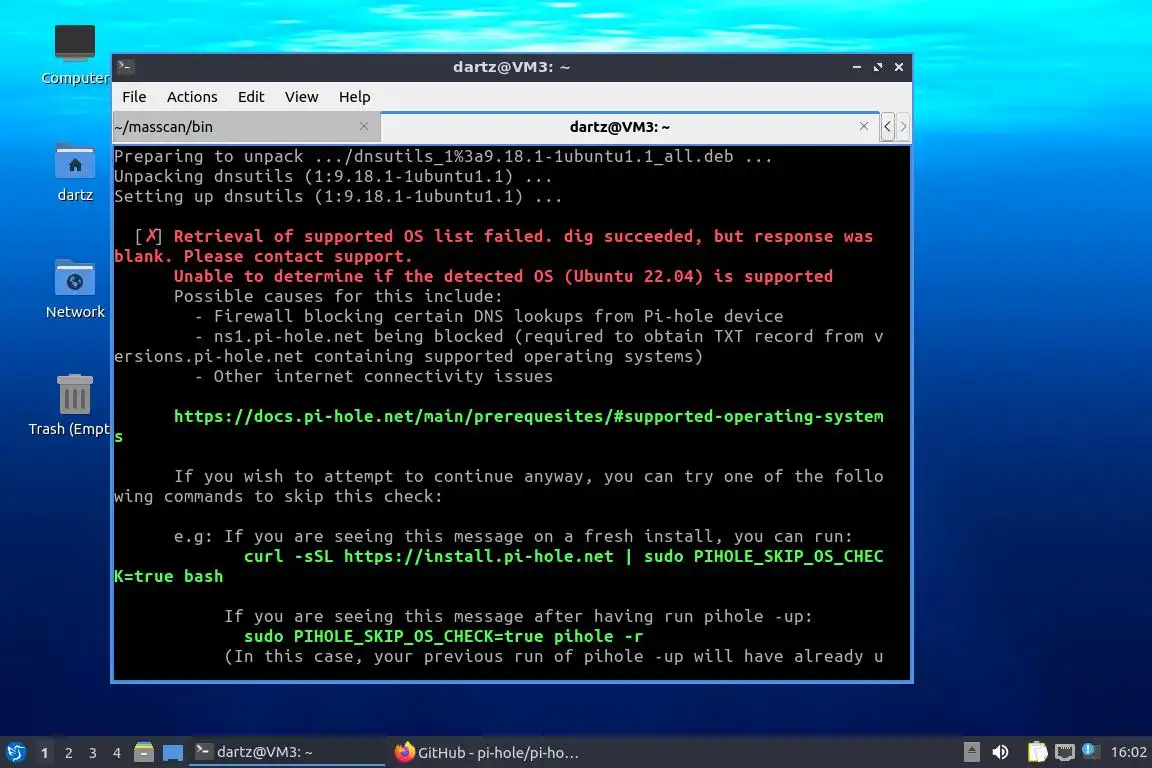The width and height of the screenshot is (1152, 768).
Task: Launch the file manager from the panel
Action: coord(144,753)
